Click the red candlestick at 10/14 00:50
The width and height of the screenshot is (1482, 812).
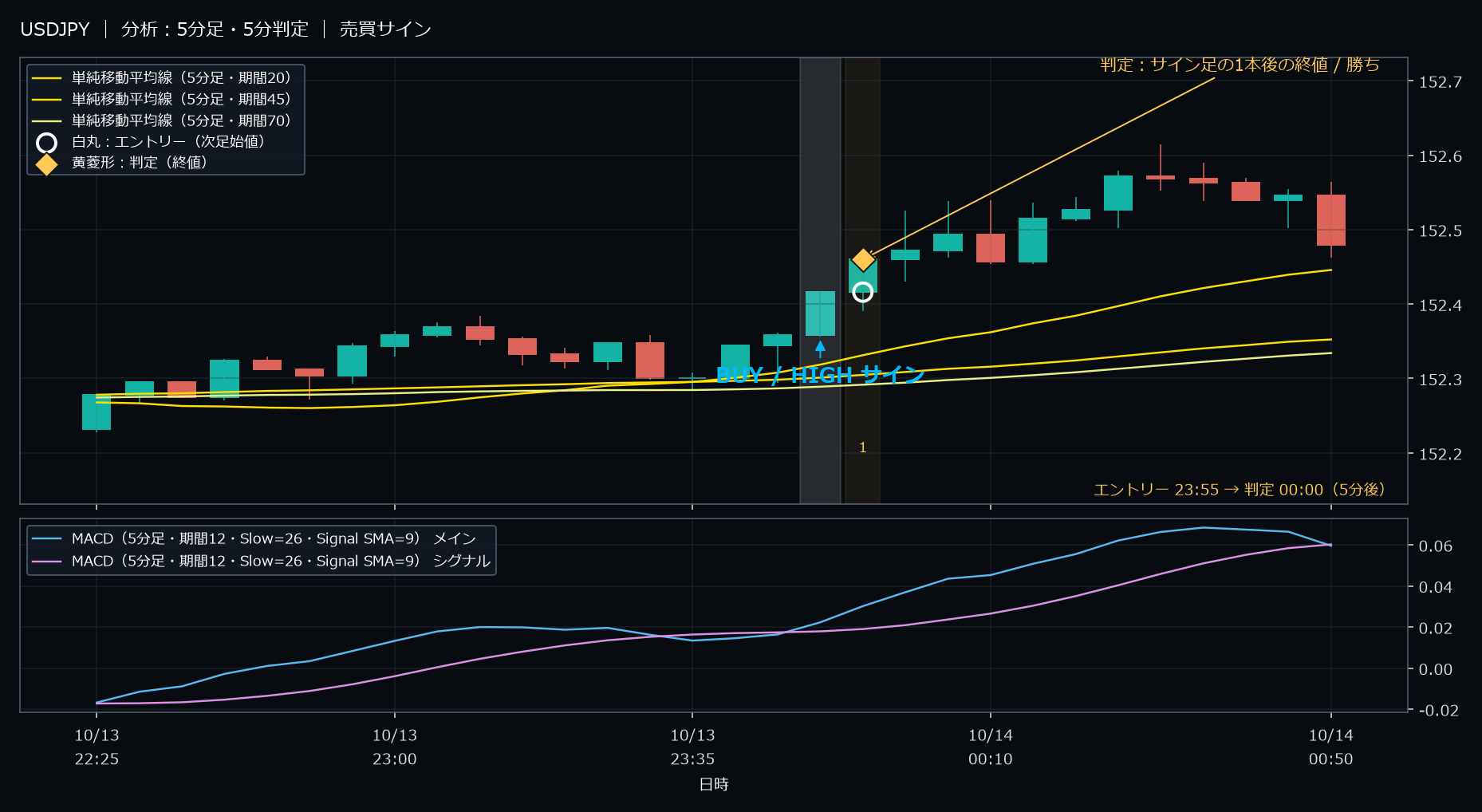(1331, 220)
